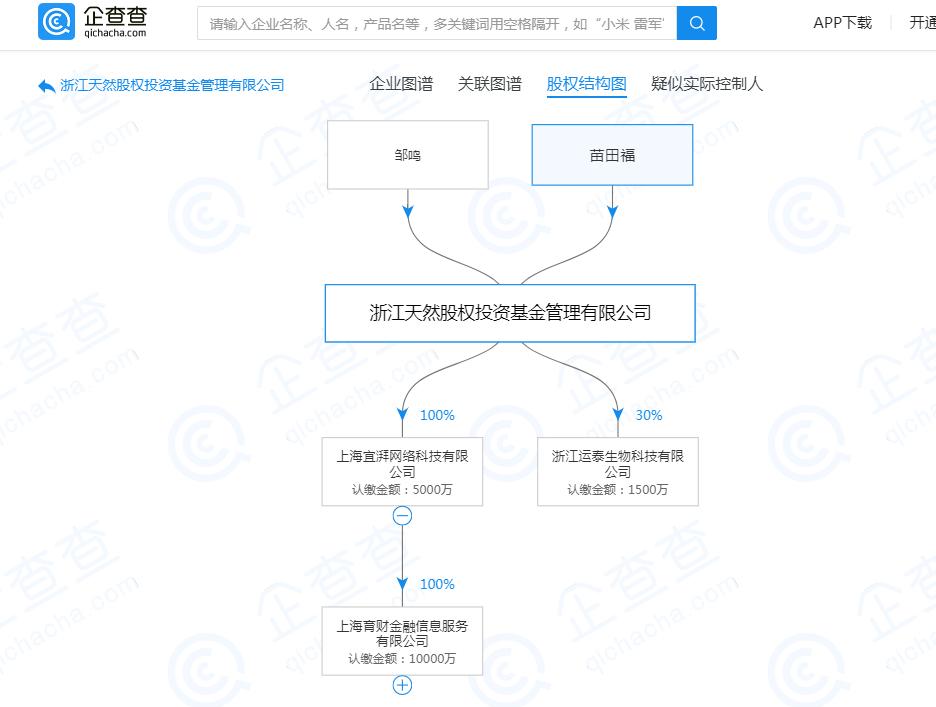936x707 pixels.
Task: Click the 30% shareholding label
Action: [648, 415]
